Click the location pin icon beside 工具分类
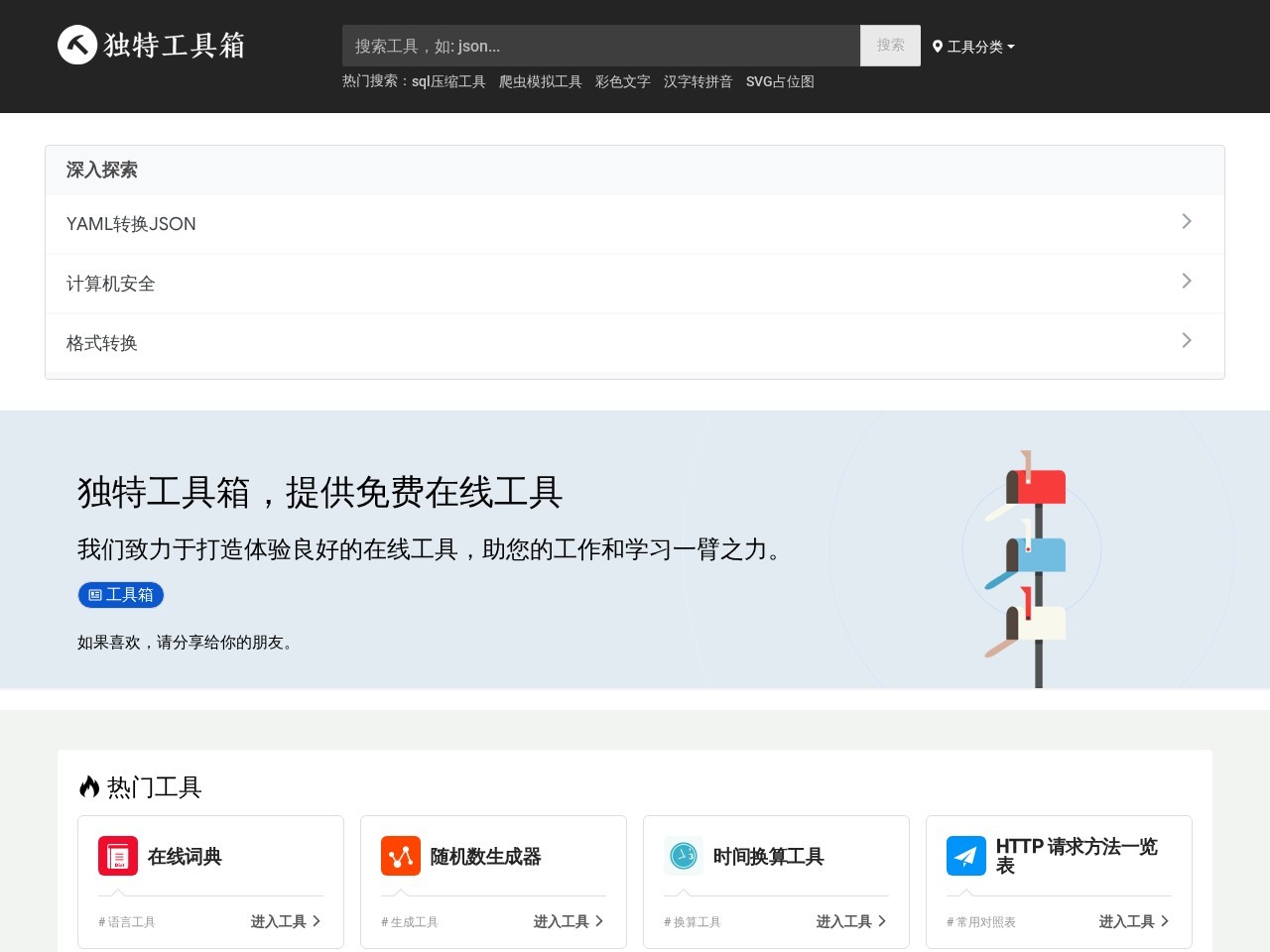Image resolution: width=1270 pixels, height=952 pixels. point(938,47)
